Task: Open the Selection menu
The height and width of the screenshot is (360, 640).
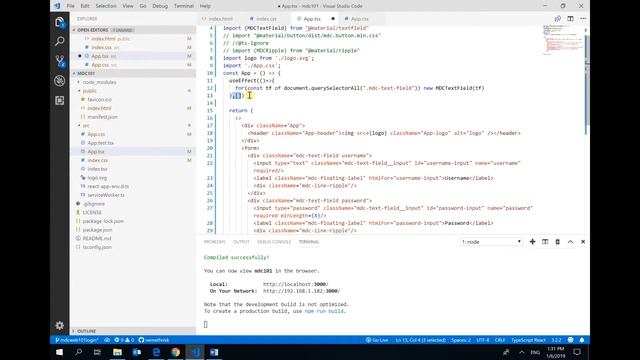Action: [x=106, y=6]
